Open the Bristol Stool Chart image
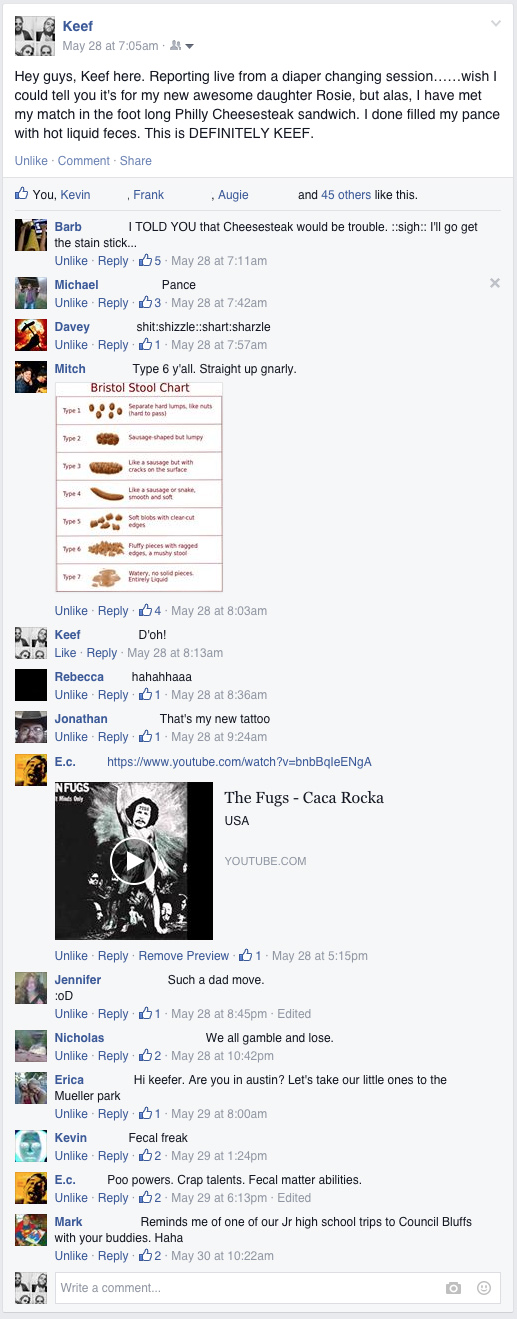 click(139, 487)
